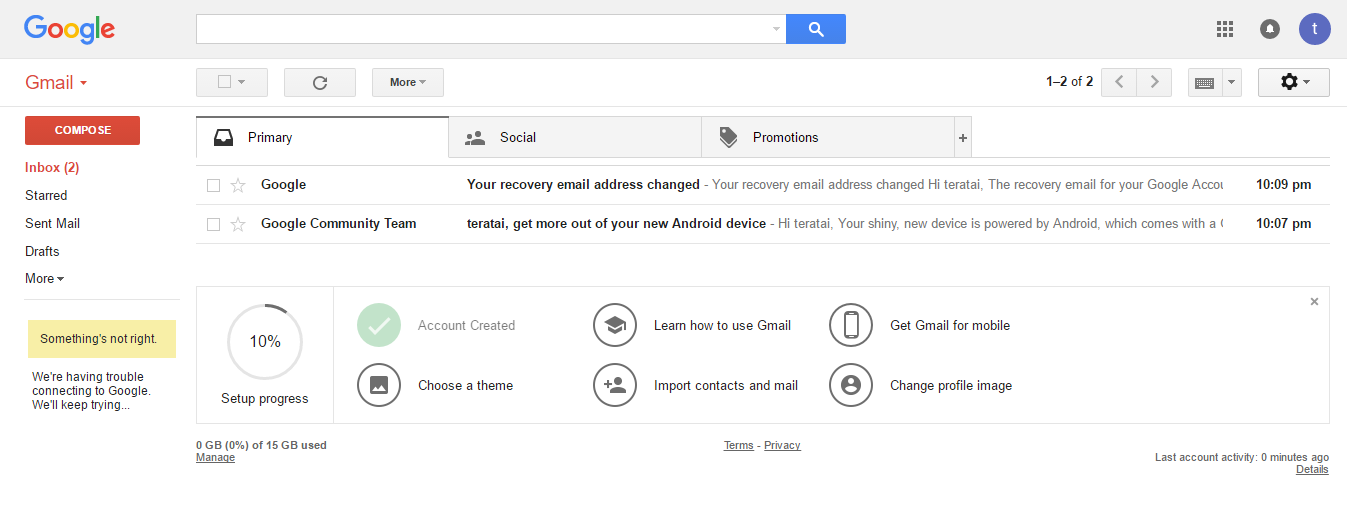Open the More actions dropdown button

(x=408, y=82)
